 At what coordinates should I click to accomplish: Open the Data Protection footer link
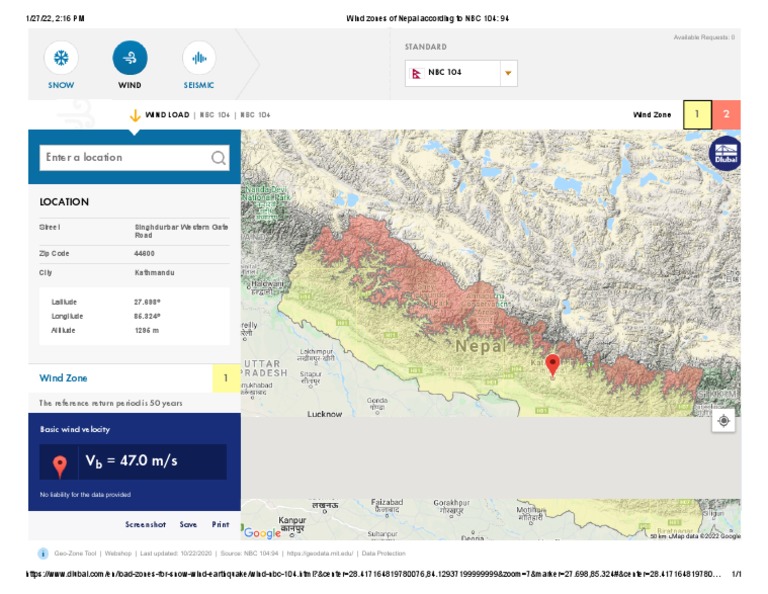[x=384, y=553]
